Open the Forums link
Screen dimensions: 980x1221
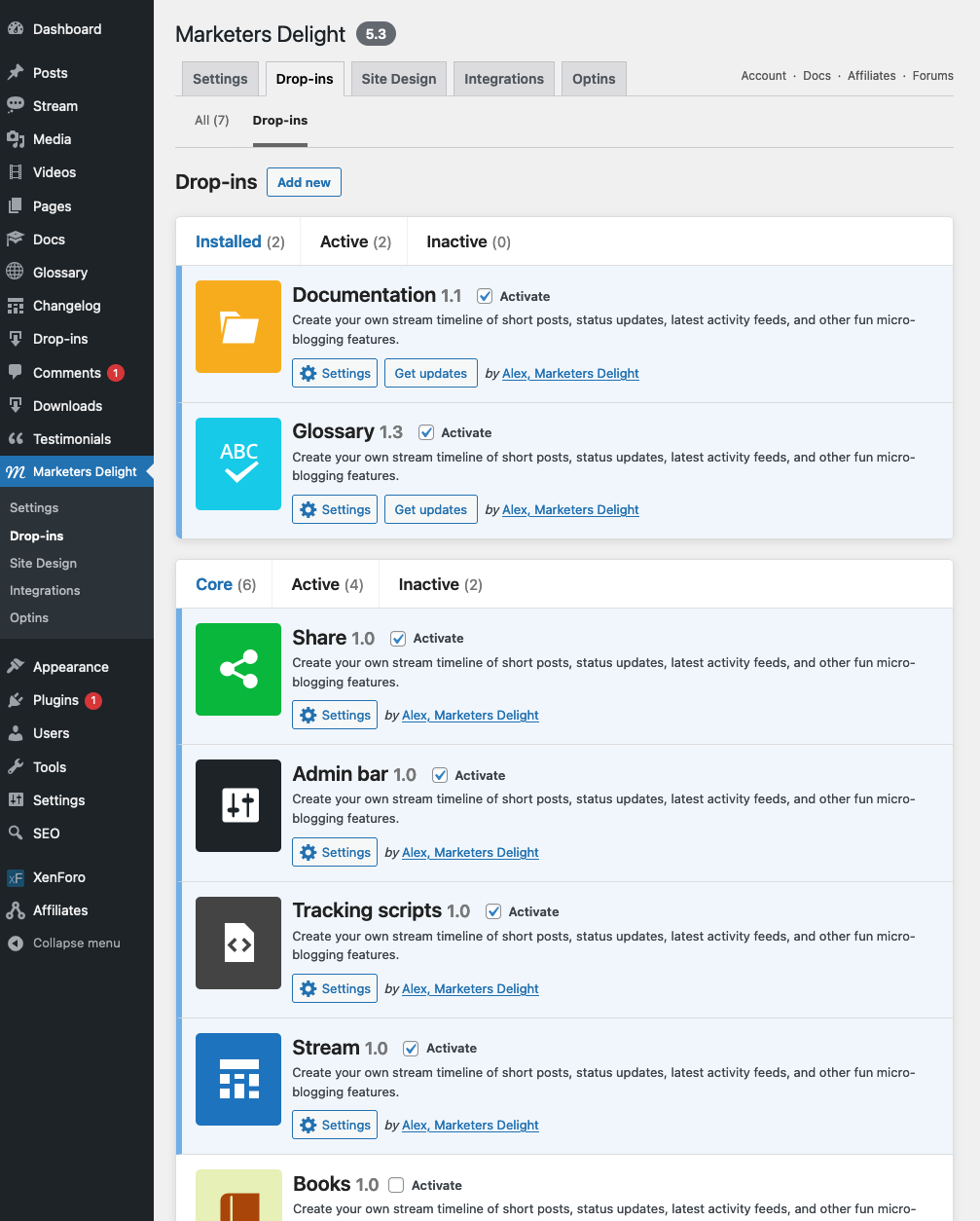coord(932,76)
